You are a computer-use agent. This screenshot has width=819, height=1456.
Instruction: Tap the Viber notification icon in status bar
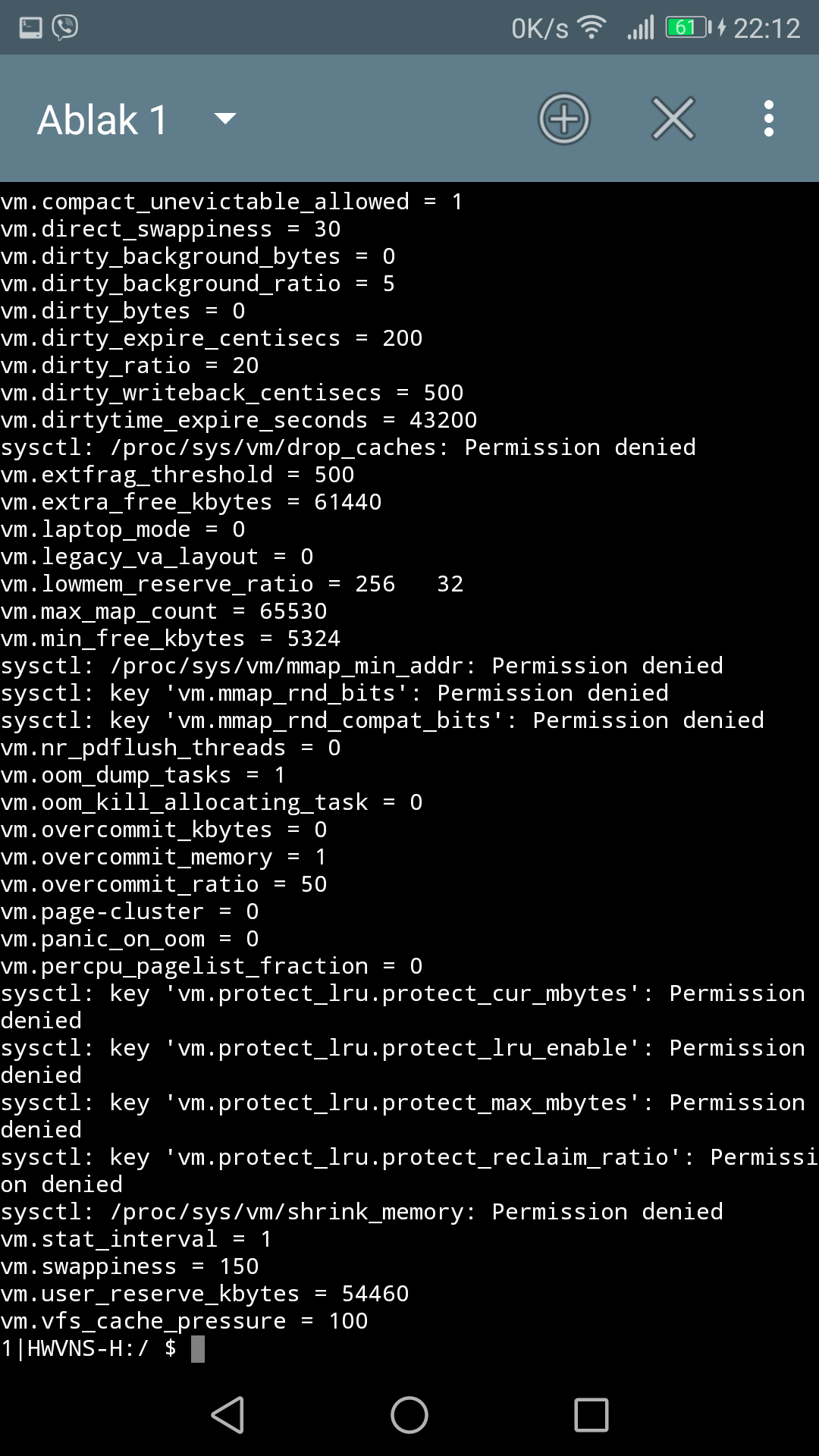coord(65,27)
